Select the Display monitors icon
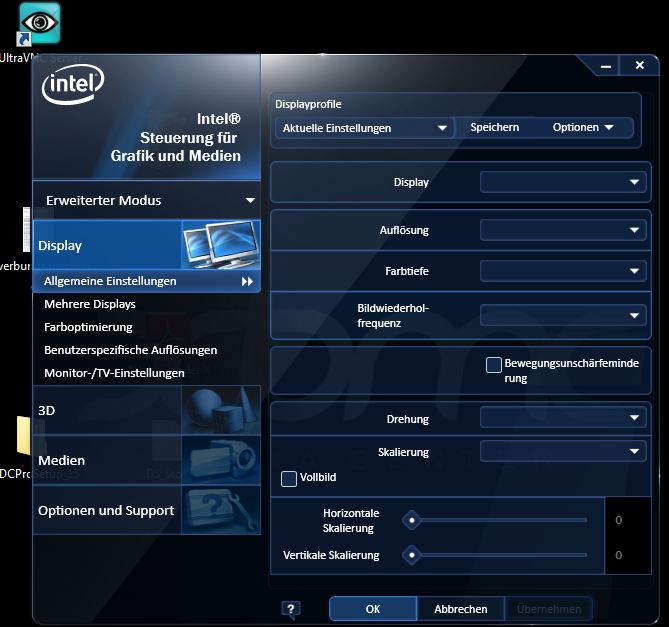The image size is (669, 627). point(221,244)
